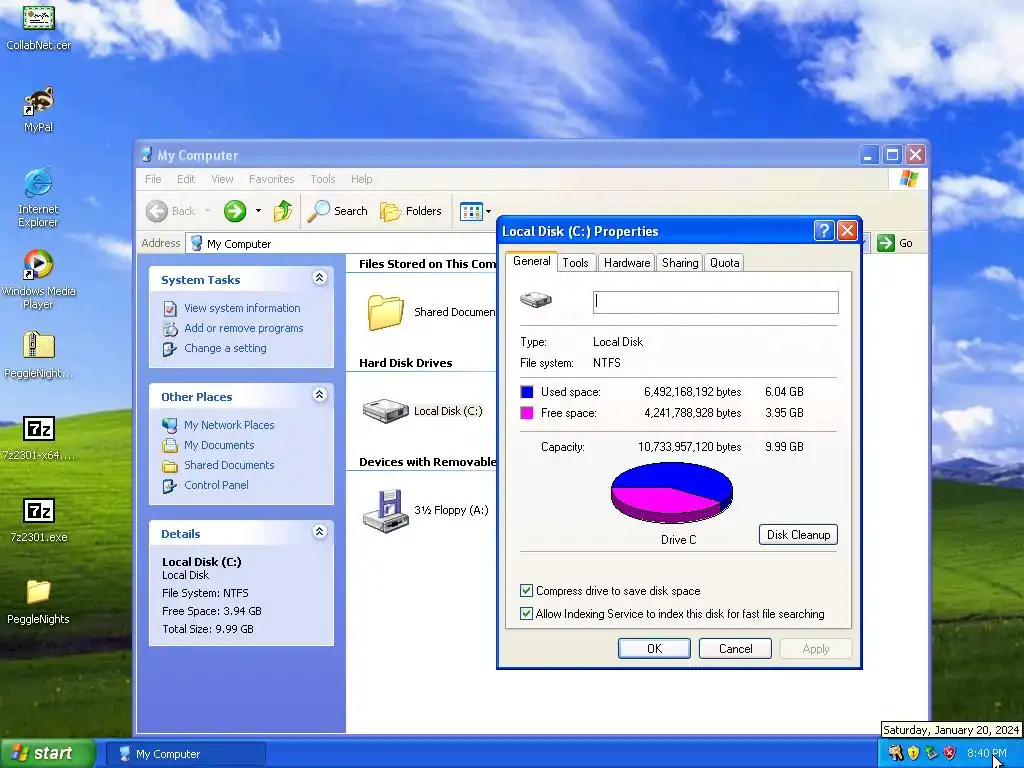Open the Back button history dropdown
The height and width of the screenshot is (768, 1024).
tap(208, 211)
